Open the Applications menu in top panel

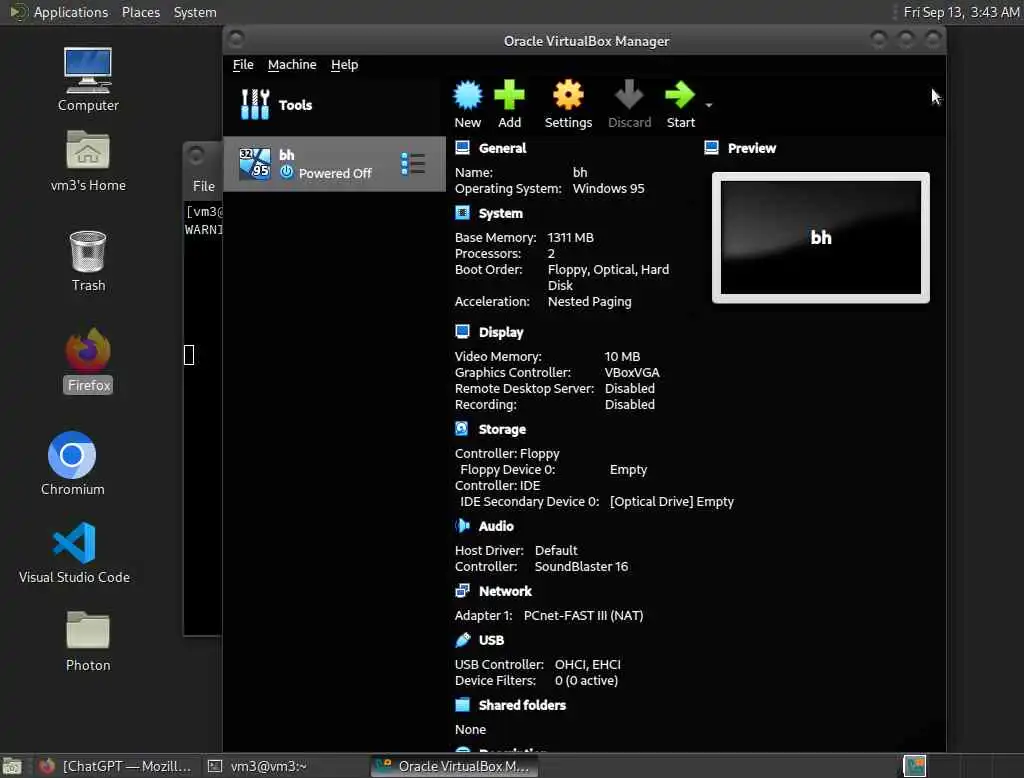click(x=71, y=12)
